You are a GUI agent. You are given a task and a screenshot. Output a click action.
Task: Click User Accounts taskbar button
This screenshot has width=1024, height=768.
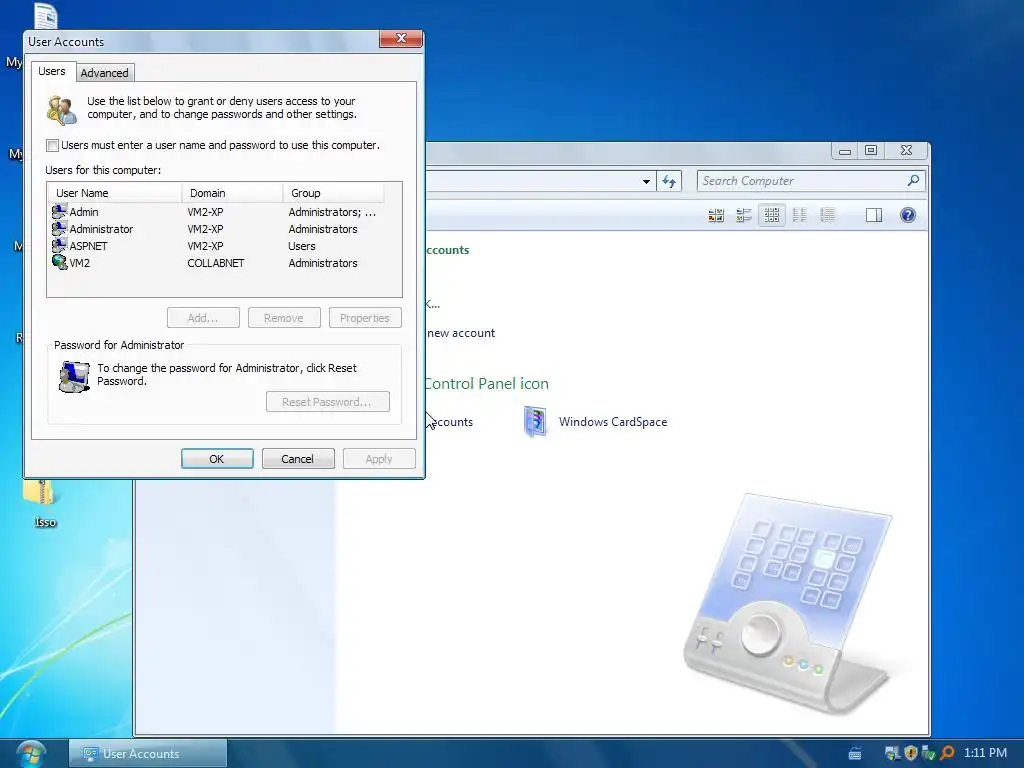click(x=148, y=754)
